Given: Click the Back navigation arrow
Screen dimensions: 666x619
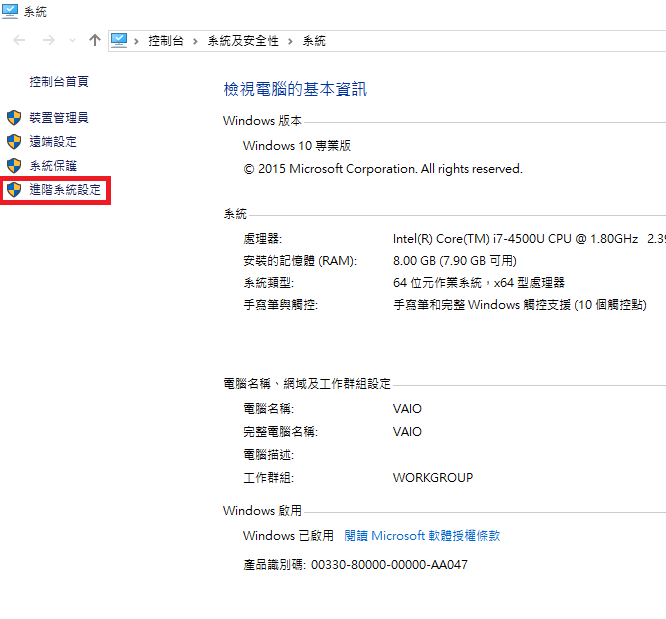Looking at the screenshot, I should (19, 40).
